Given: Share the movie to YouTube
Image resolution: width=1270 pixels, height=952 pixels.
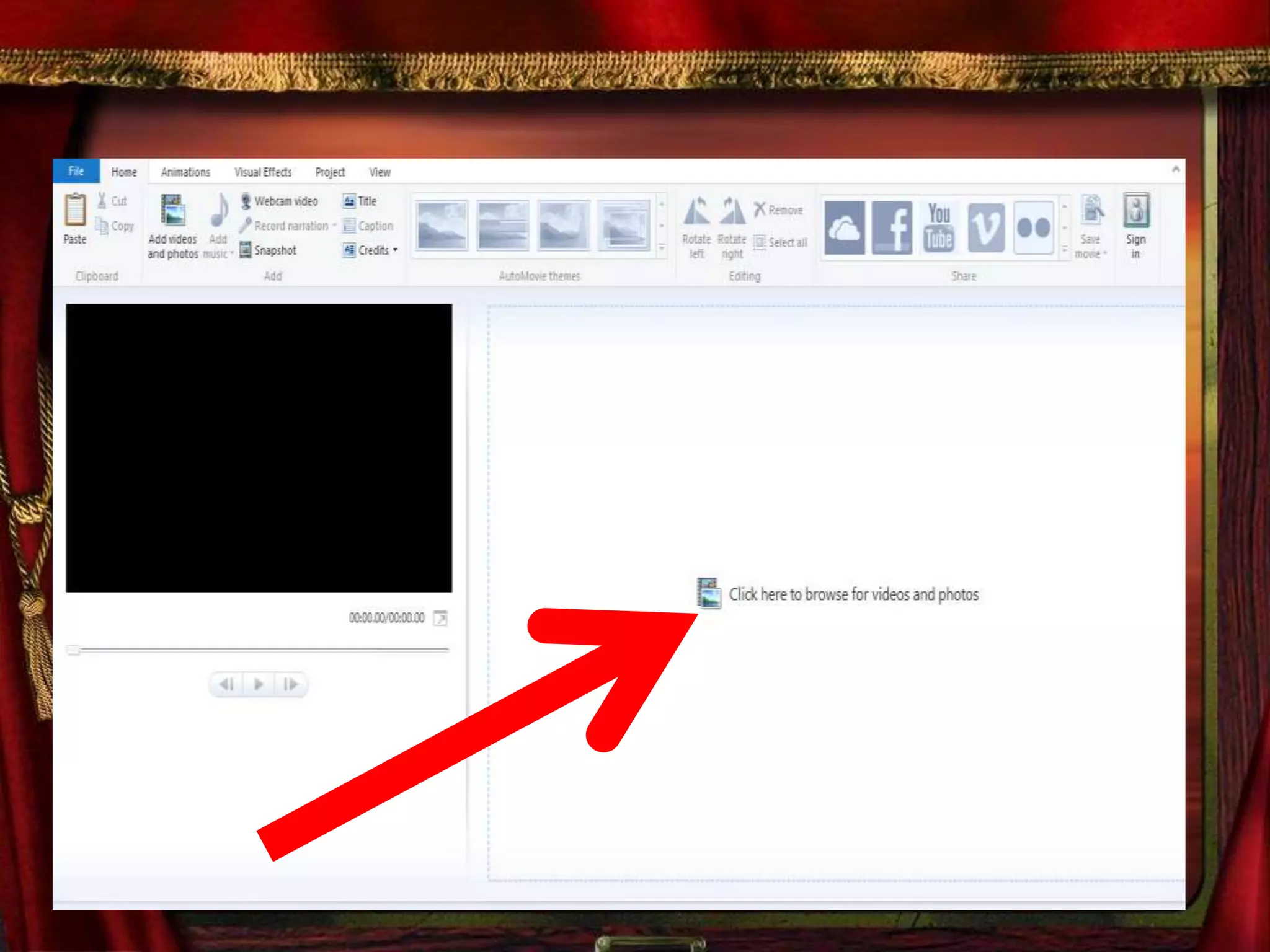Looking at the screenshot, I should click(939, 227).
